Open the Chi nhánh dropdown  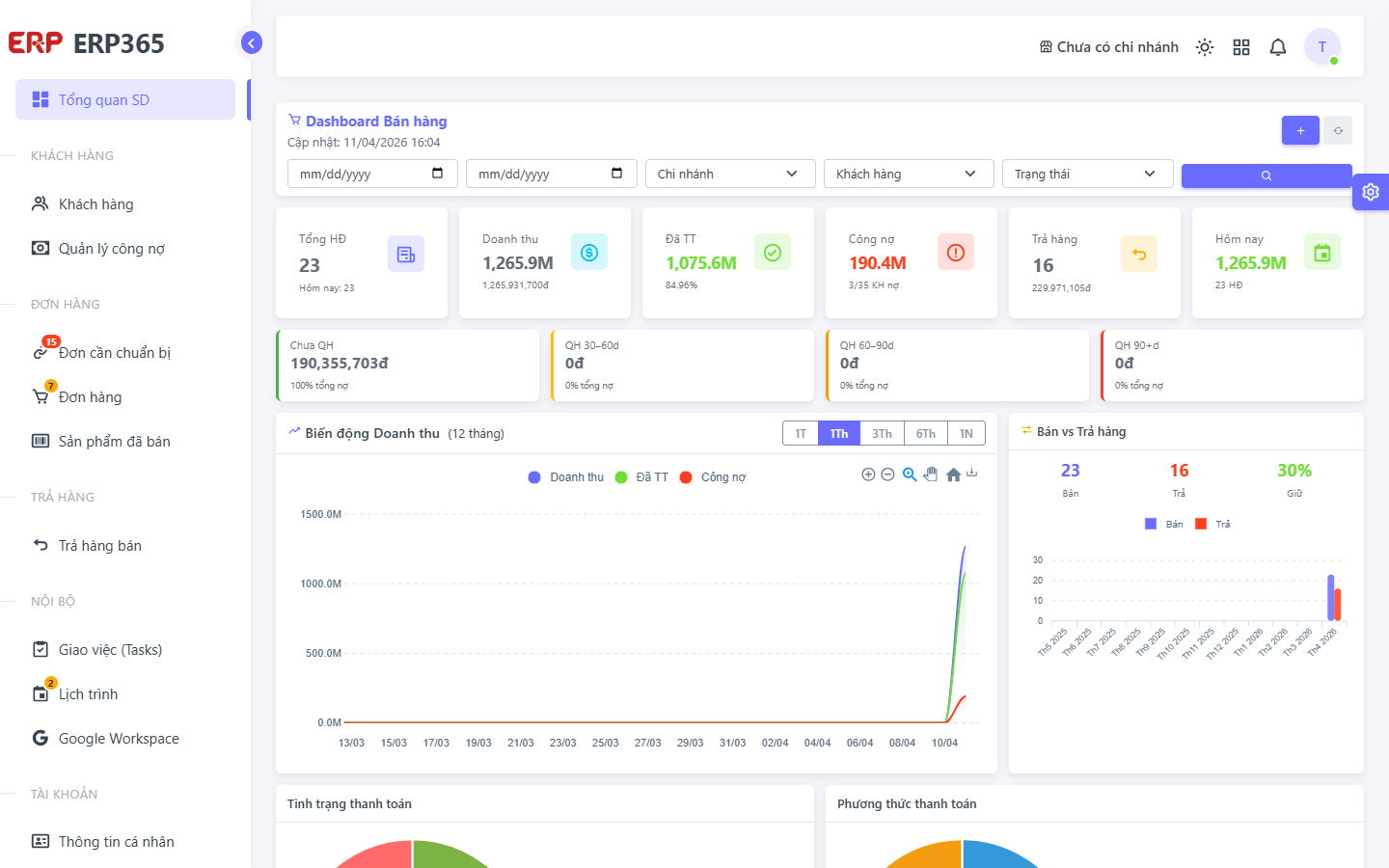coord(730,174)
